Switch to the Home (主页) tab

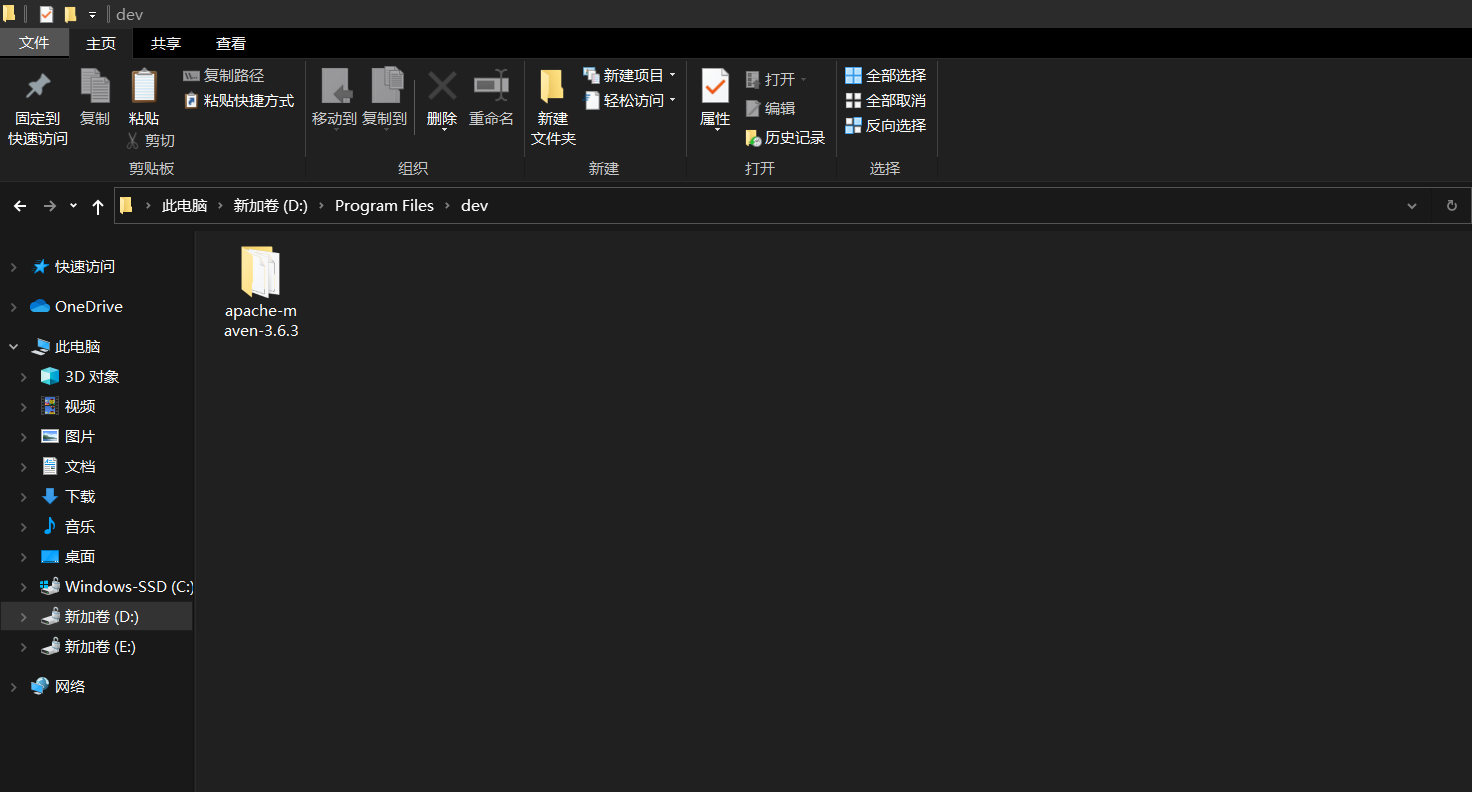pos(101,43)
